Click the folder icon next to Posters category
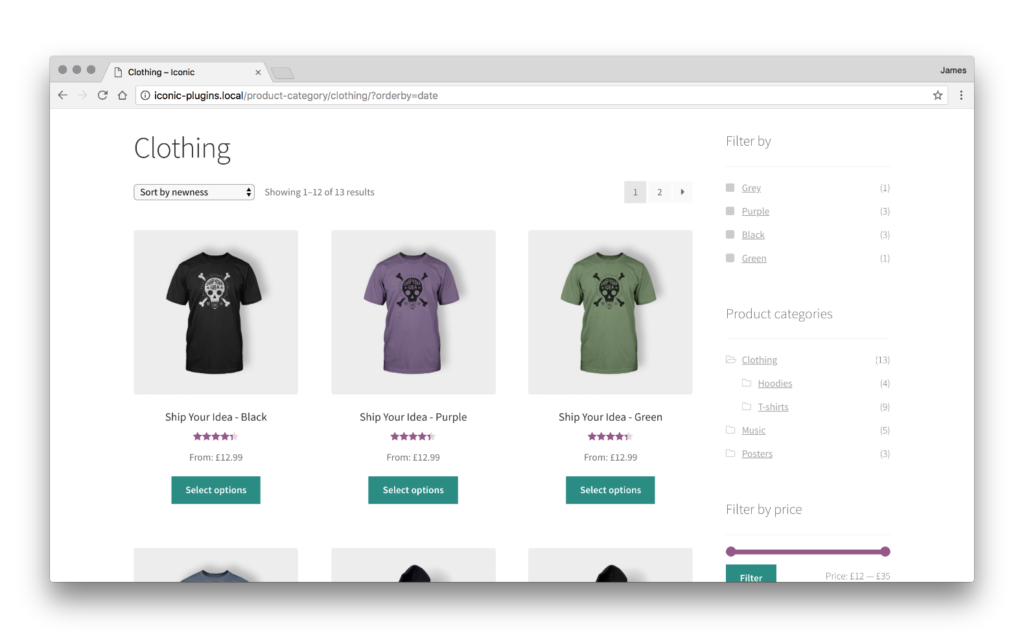 729,453
